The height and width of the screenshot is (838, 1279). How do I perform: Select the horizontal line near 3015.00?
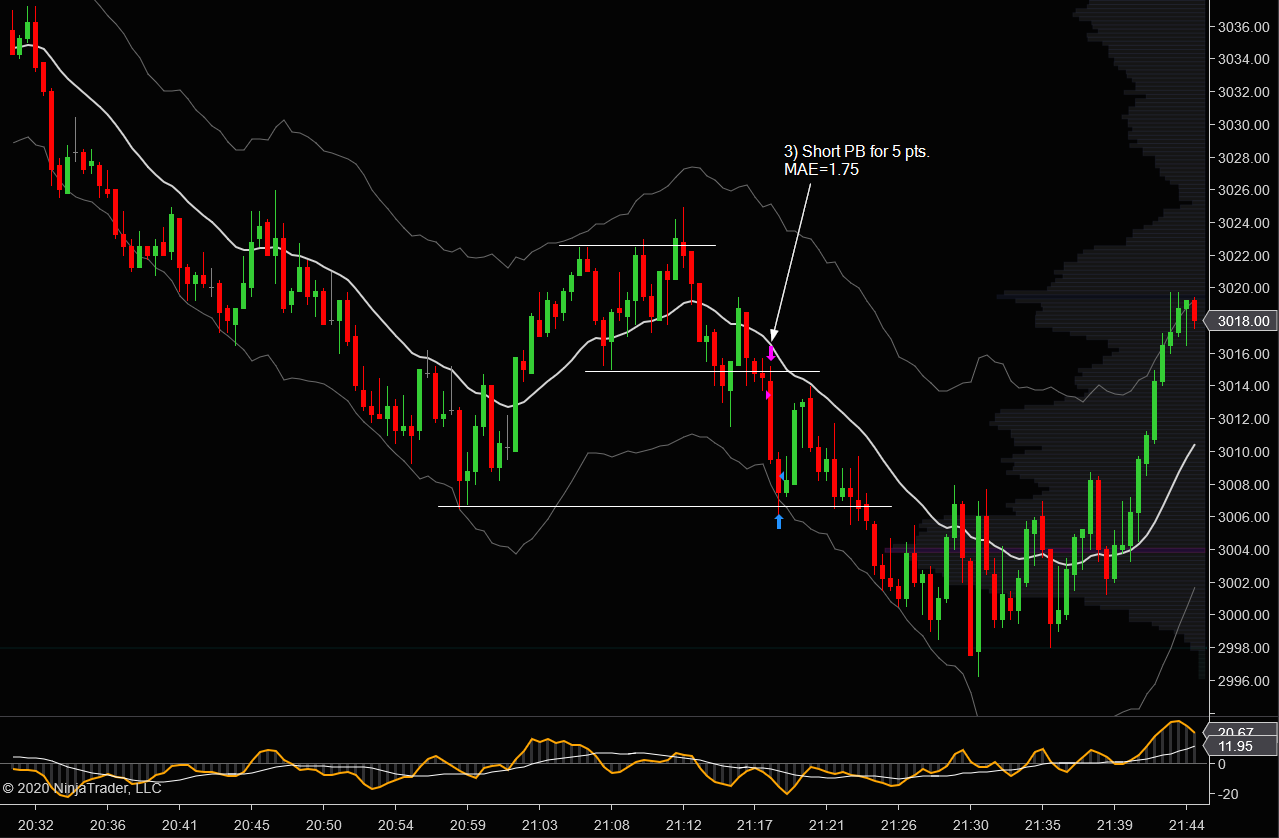coord(702,372)
